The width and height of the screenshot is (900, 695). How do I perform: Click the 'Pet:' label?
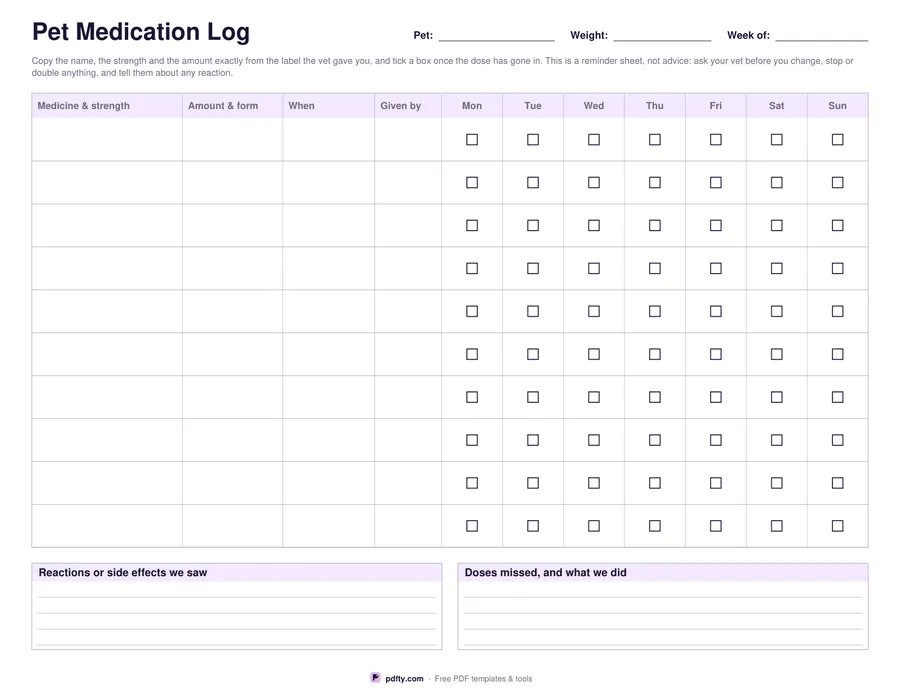pos(423,35)
